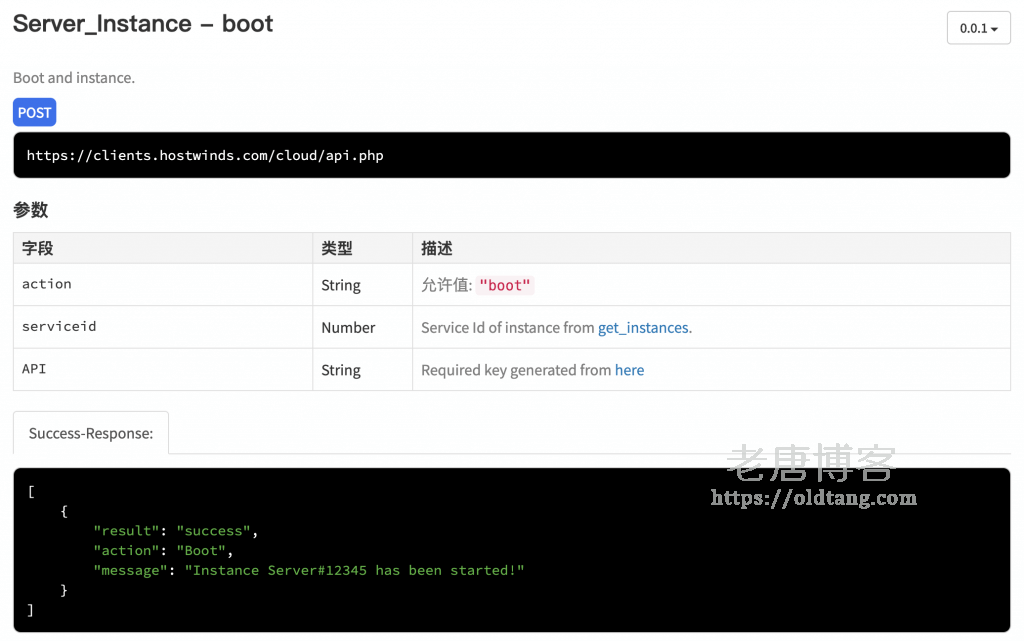
Task: Click the 类型 column header
Action: tap(337, 248)
